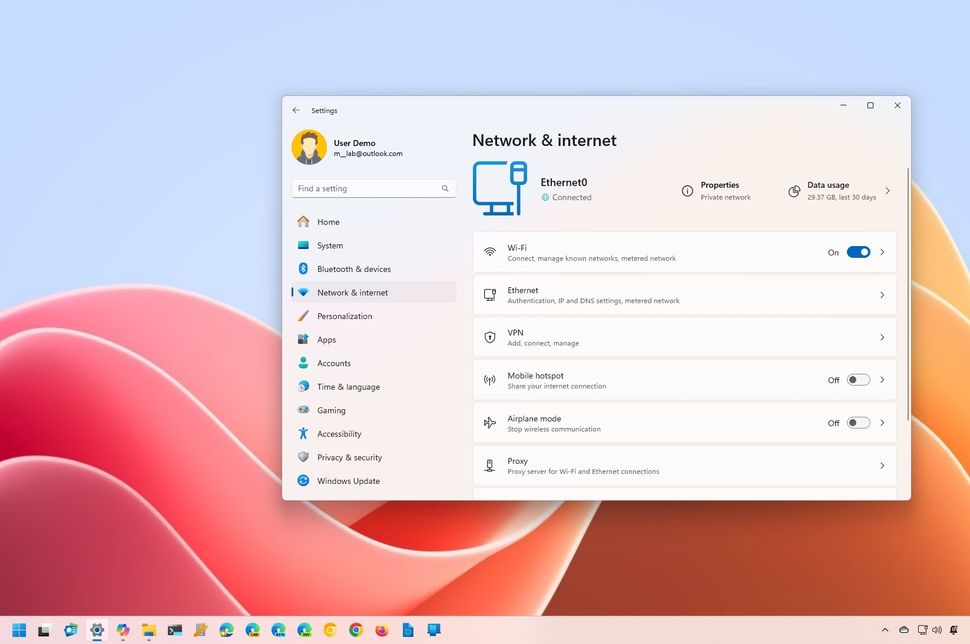Turn off the Wi-Fi toggle
This screenshot has width=970, height=644.
857,252
